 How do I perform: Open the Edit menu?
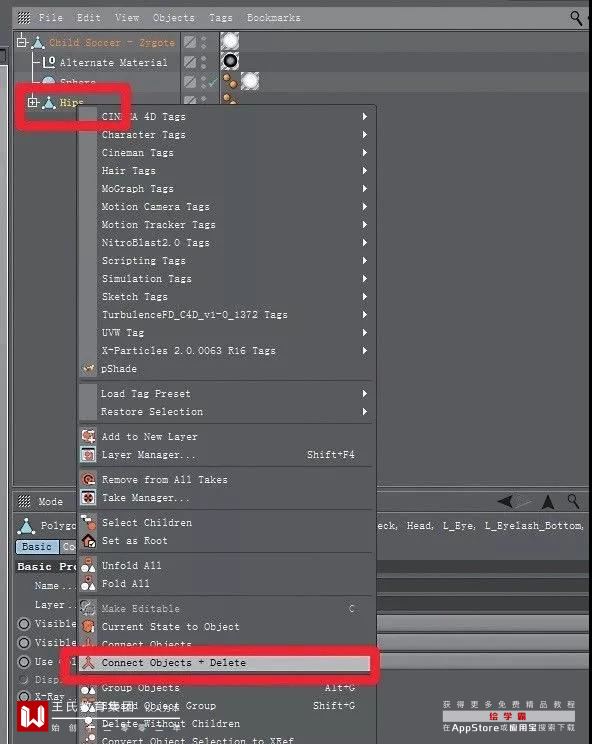(x=89, y=18)
